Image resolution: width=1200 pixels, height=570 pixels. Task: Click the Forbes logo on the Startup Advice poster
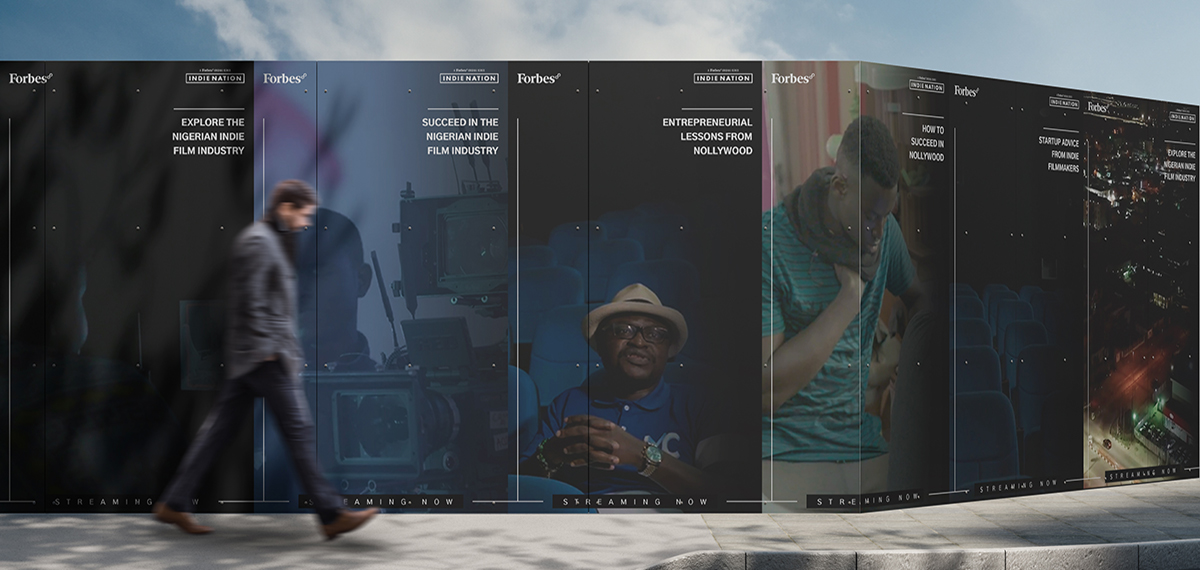(x=966, y=91)
